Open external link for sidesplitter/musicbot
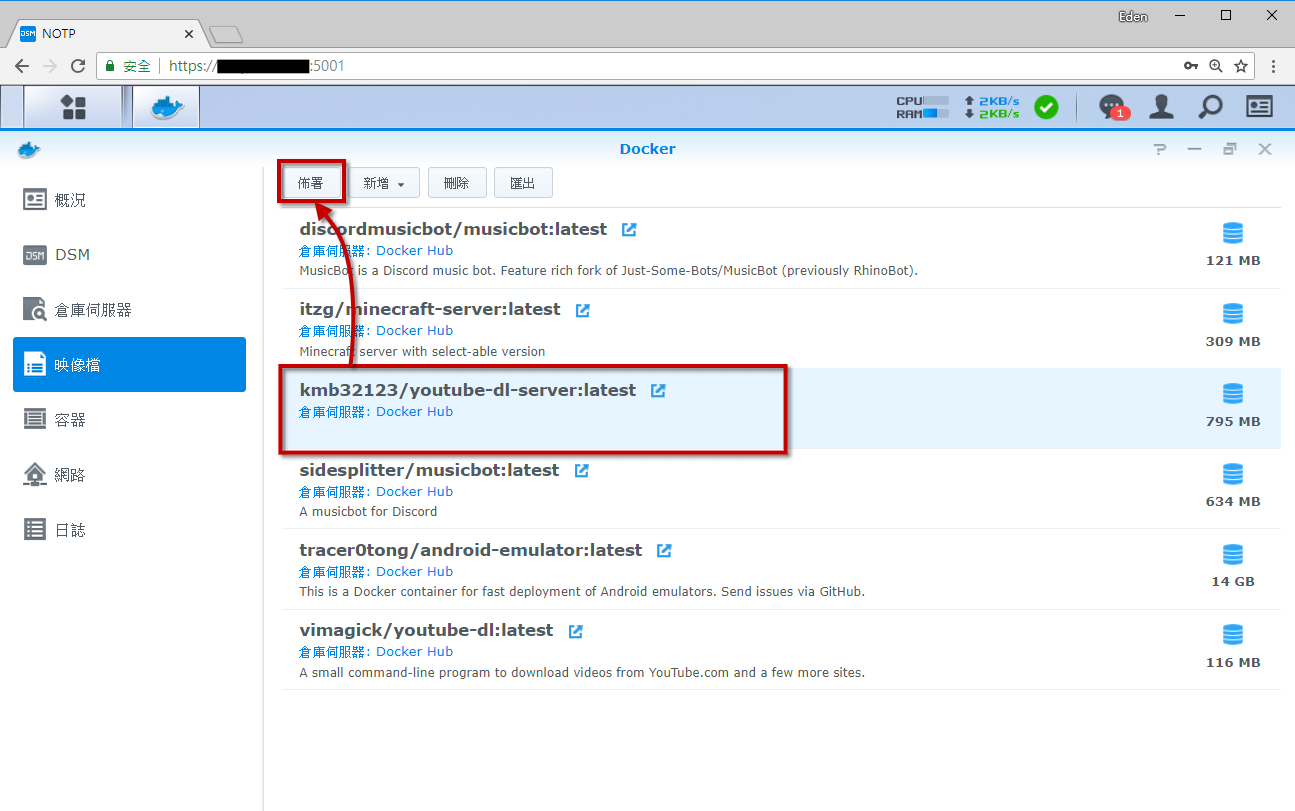The width and height of the screenshot is (1295, 811). pos(581,470)
